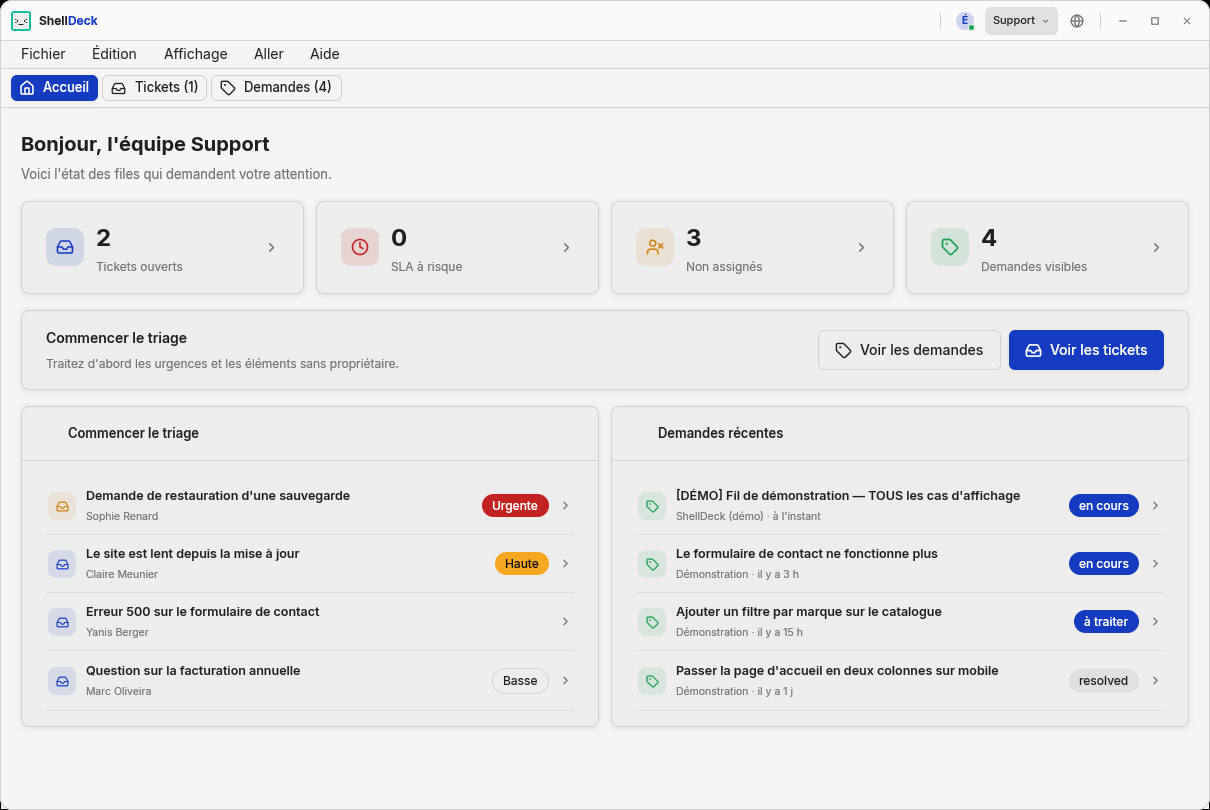Image resolution: width=1210 pixels, height=810 pixels.
Task: Click the Voir les demandes button
Action: (x=909, y=350)
